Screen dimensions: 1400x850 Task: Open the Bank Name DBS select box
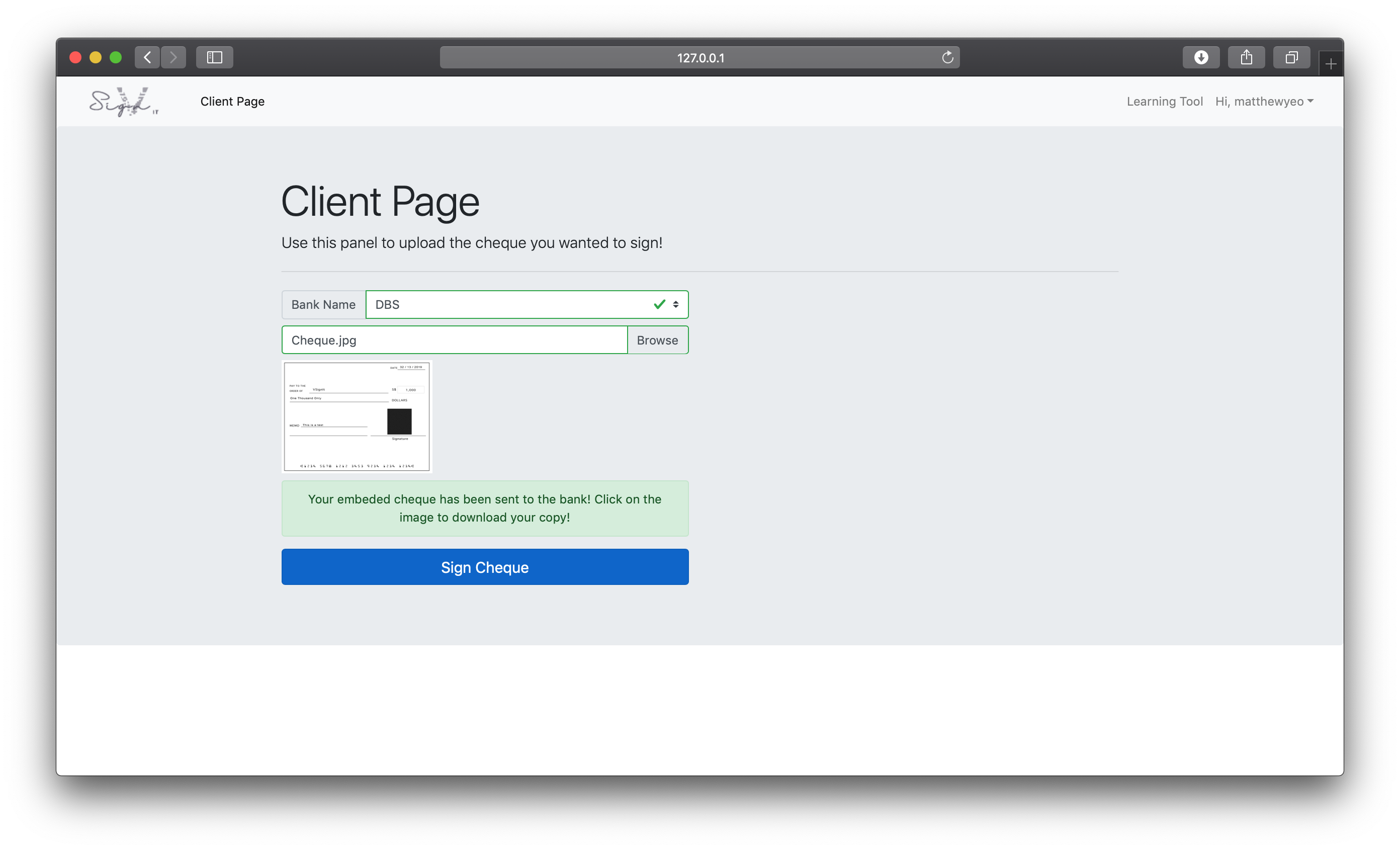(x=527, y=305)
